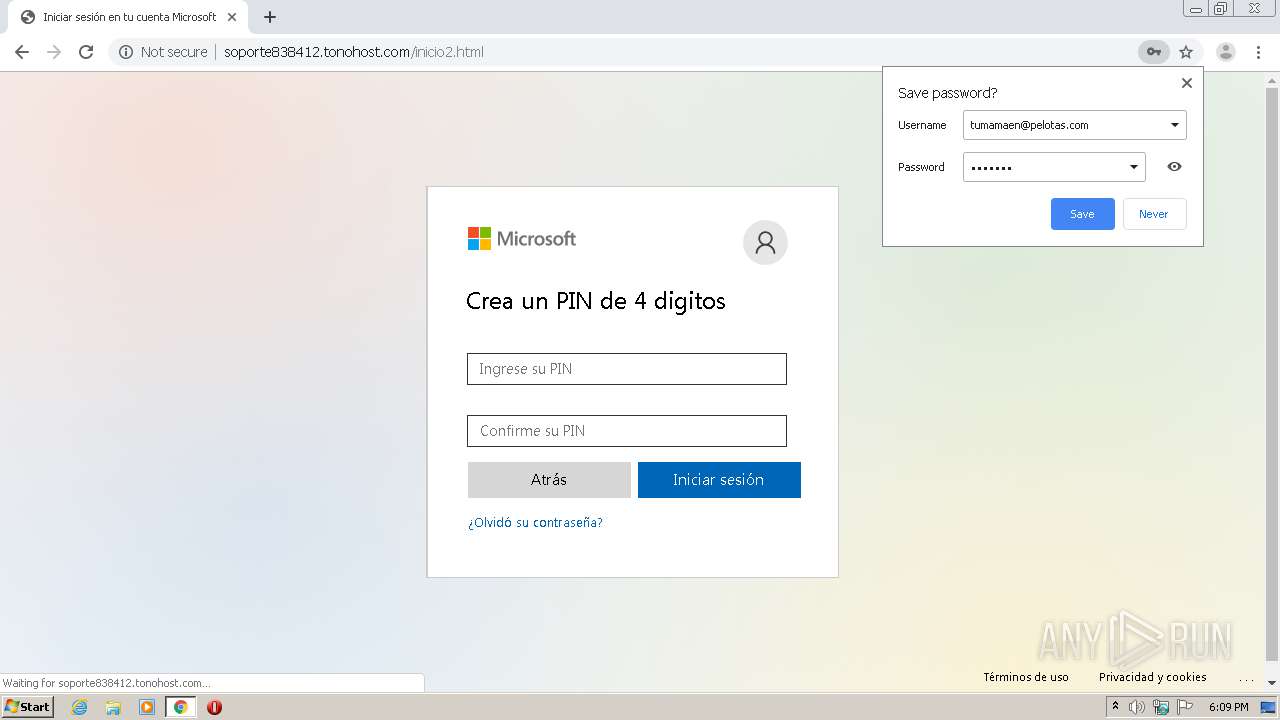Click the Microsoft logo
Viewport: 1280px width, 720px height.
coord(521,239)
